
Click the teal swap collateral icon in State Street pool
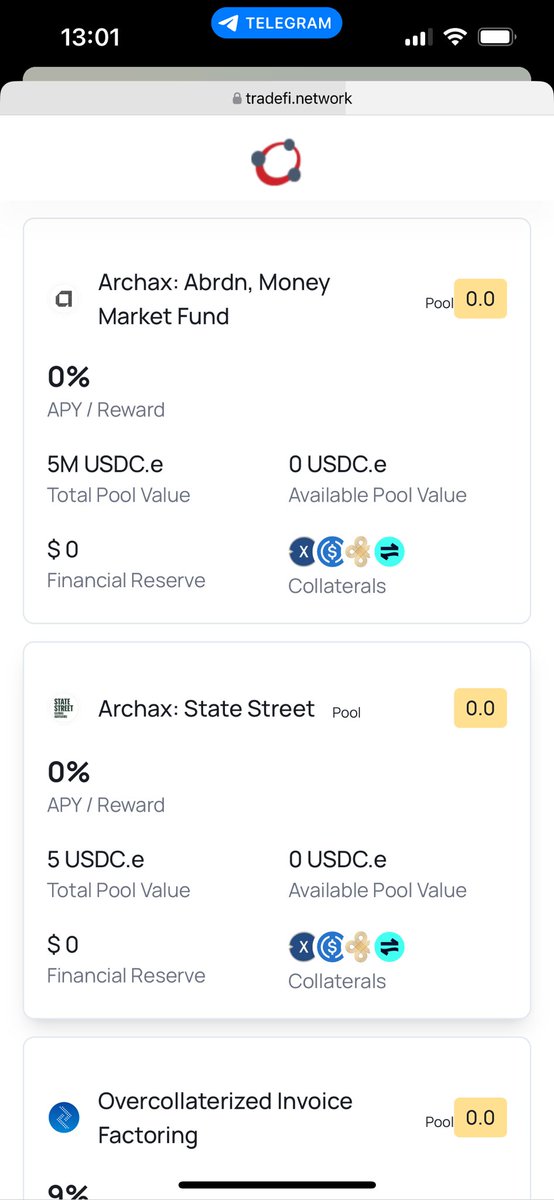tap(389, 946)
